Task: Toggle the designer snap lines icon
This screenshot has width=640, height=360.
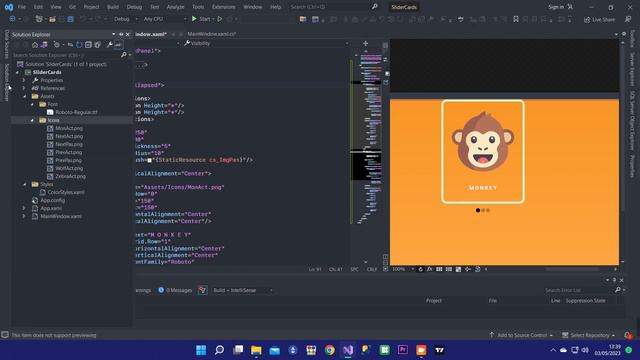Action: [468, 269]
